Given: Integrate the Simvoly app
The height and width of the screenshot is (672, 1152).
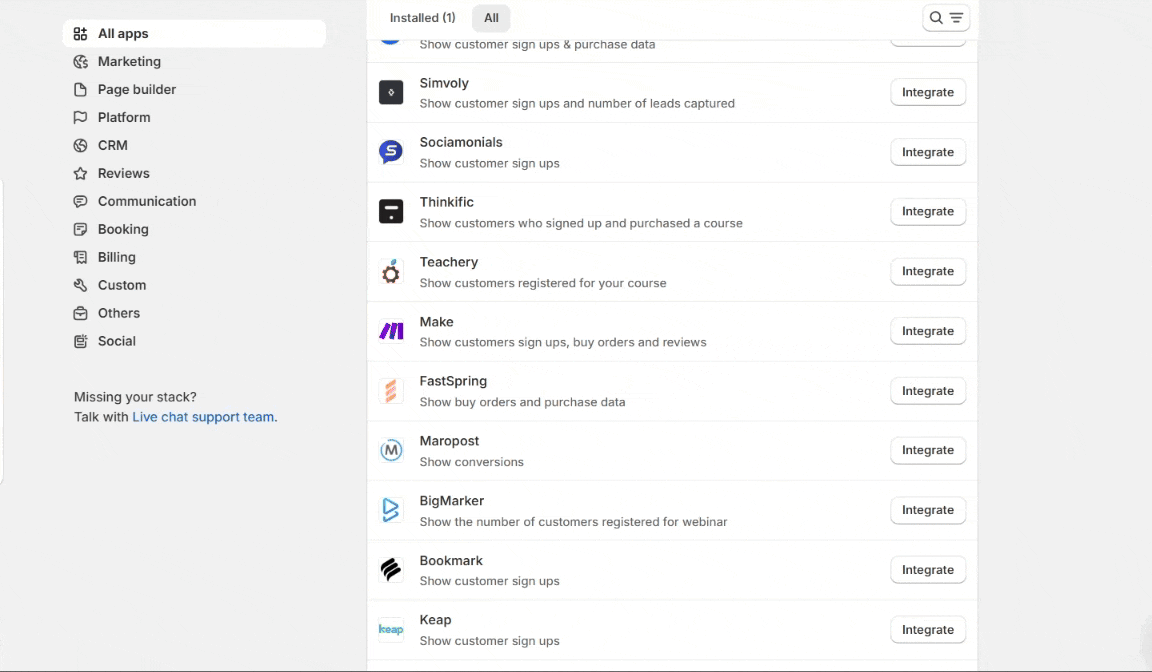Looking at the screenshot, I should [x=928, y=93].
